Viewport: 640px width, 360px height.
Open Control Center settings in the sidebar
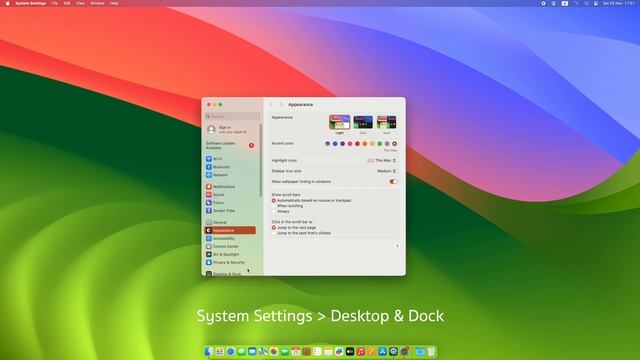click(x=230, y=247)
